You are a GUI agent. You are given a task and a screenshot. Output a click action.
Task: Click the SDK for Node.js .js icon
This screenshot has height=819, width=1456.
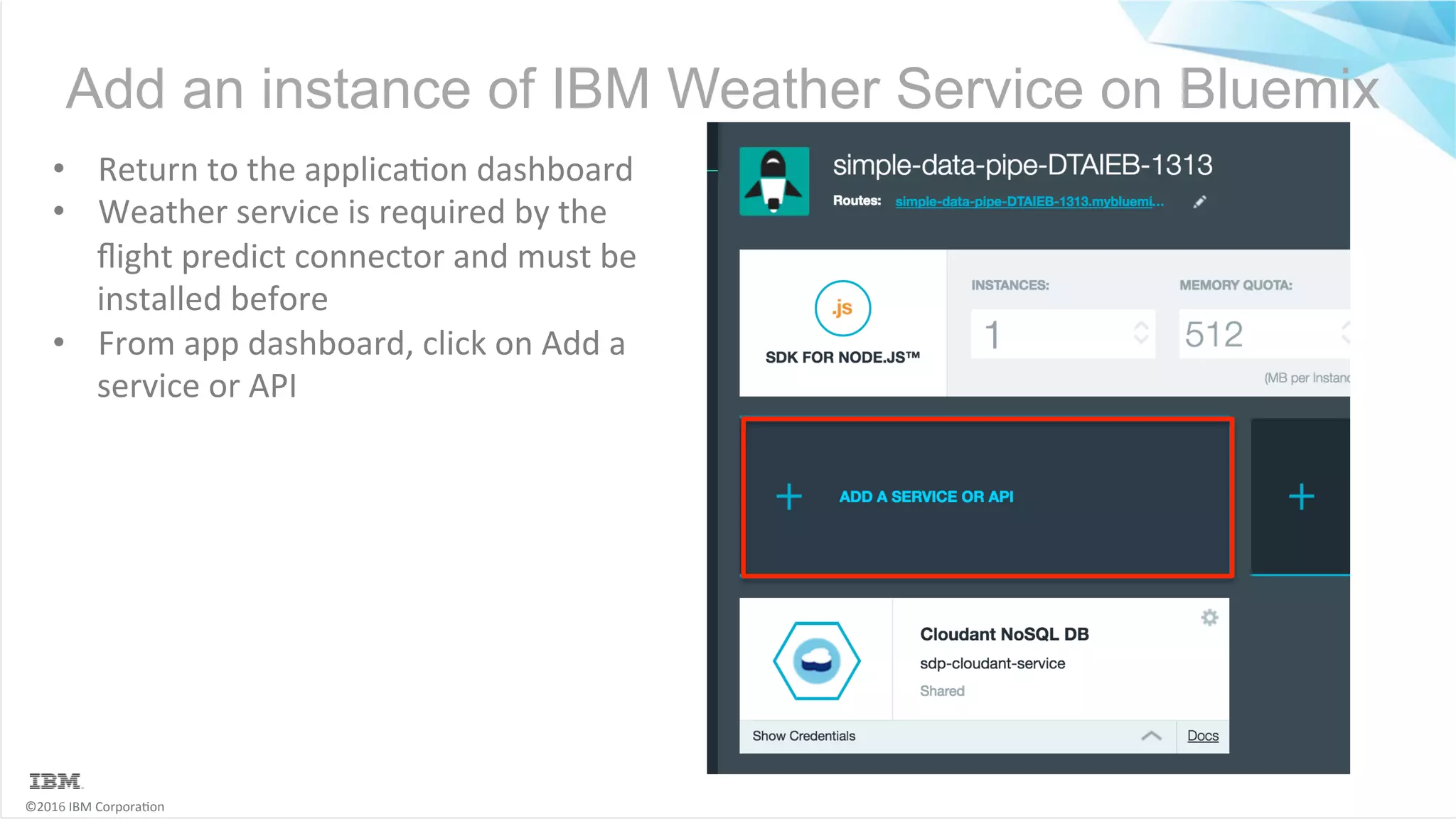click(x=842, y=309)
